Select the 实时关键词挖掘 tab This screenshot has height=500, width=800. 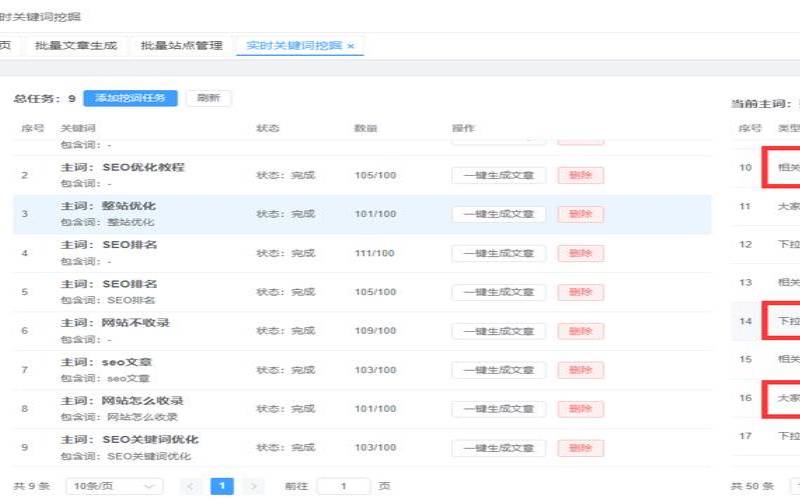294,45
